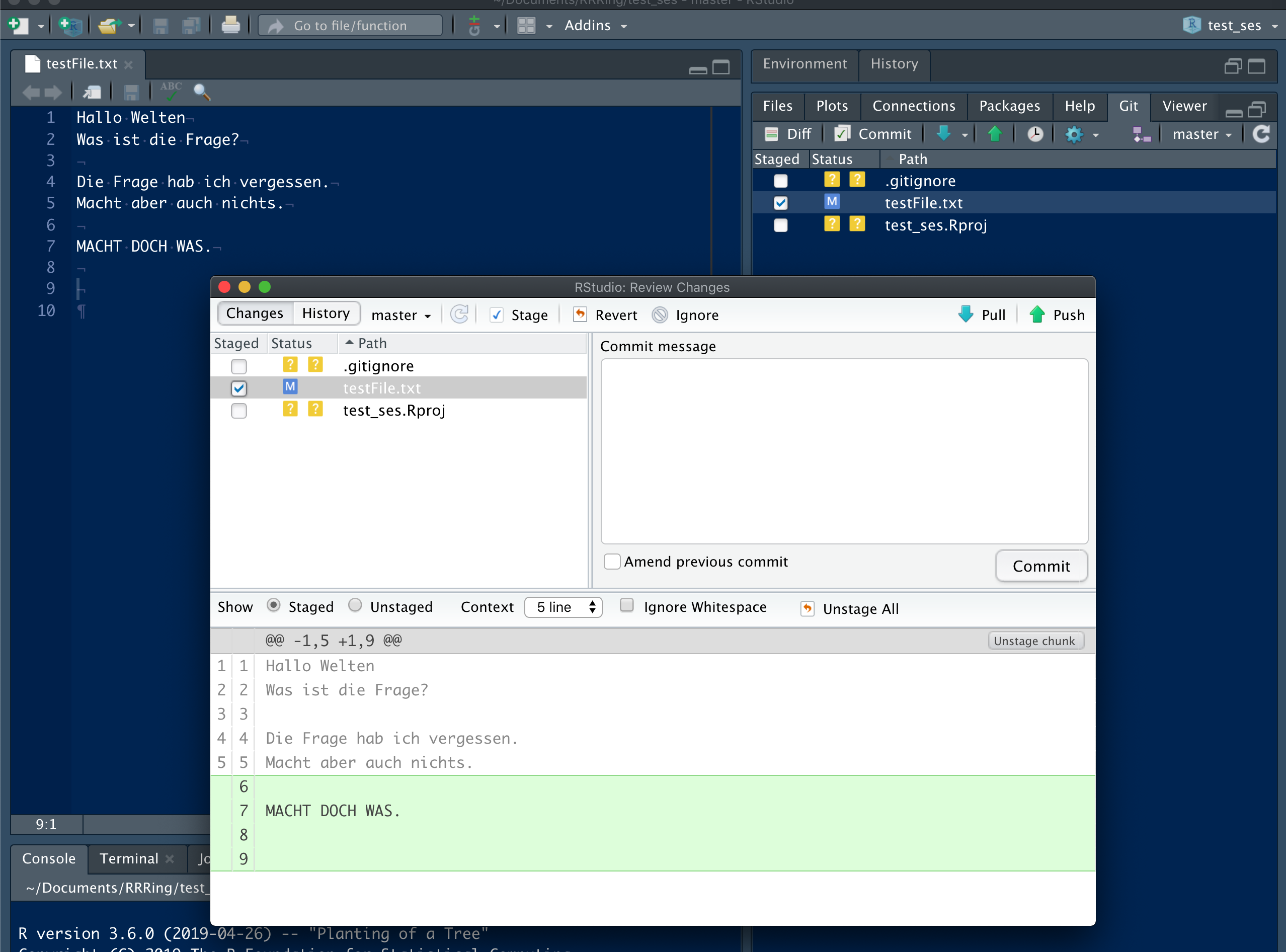This screenshot has width=1286, height=952.
Task: Select testFile.txt row in Git pane
Action: [1014, 203]
